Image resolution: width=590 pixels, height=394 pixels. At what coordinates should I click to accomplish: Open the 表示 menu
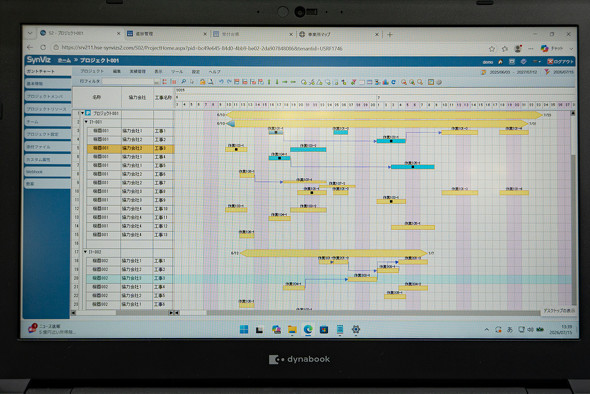(158, 71)
